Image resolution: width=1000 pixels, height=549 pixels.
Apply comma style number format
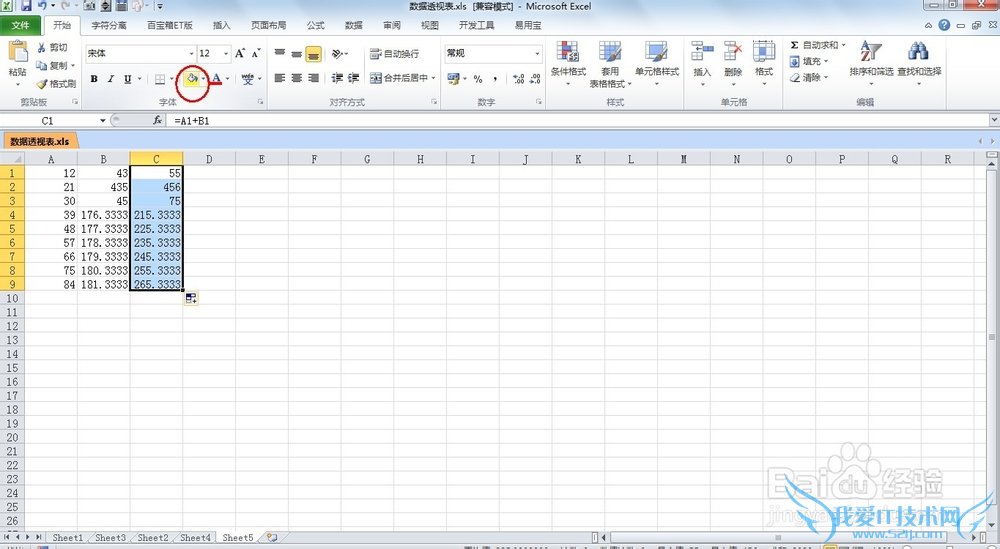click(495, 79)
